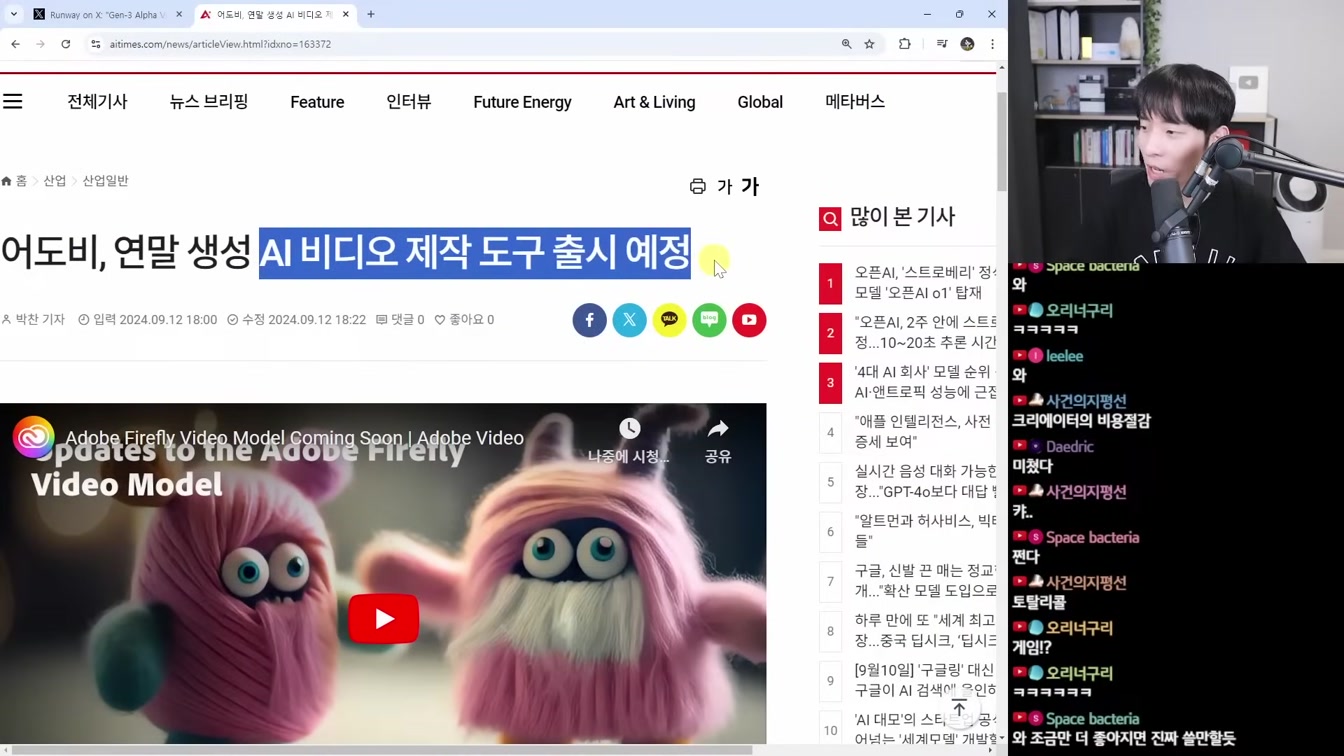Screen dimensions: 1344x756
Task: Open the hamburger menu icon
Action: pos(13,102)
